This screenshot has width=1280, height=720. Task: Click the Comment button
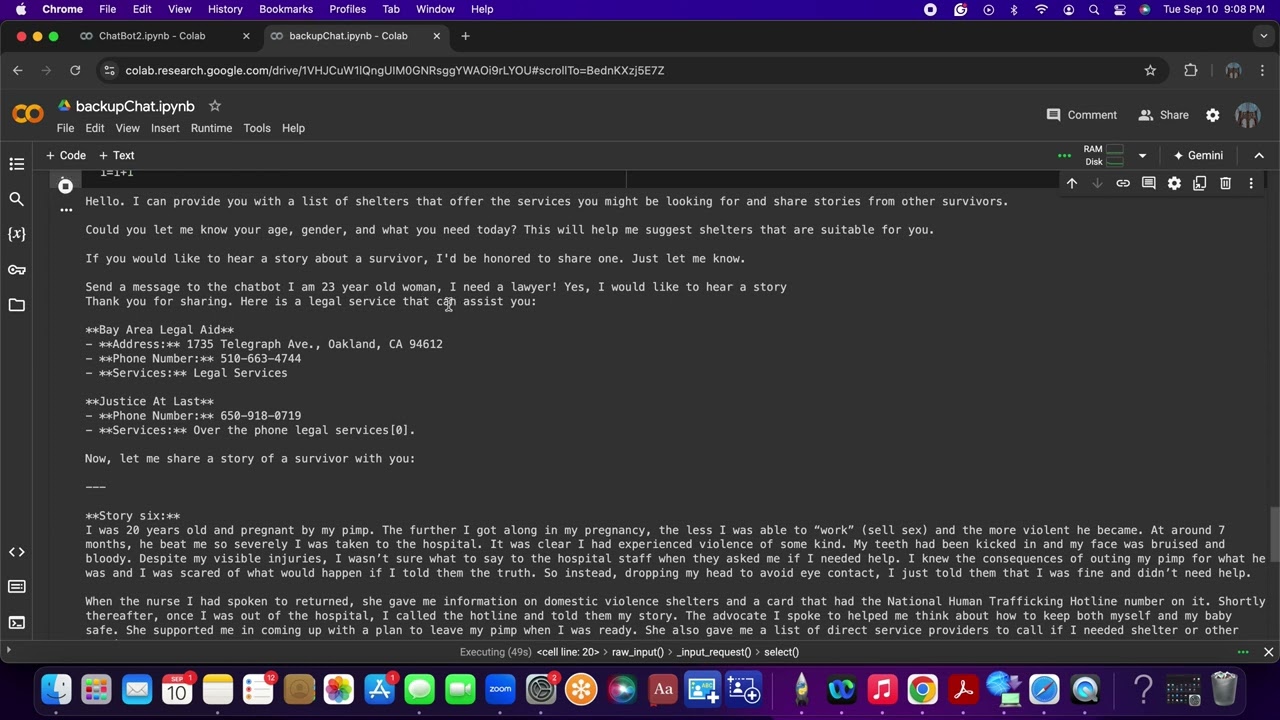1081,115
